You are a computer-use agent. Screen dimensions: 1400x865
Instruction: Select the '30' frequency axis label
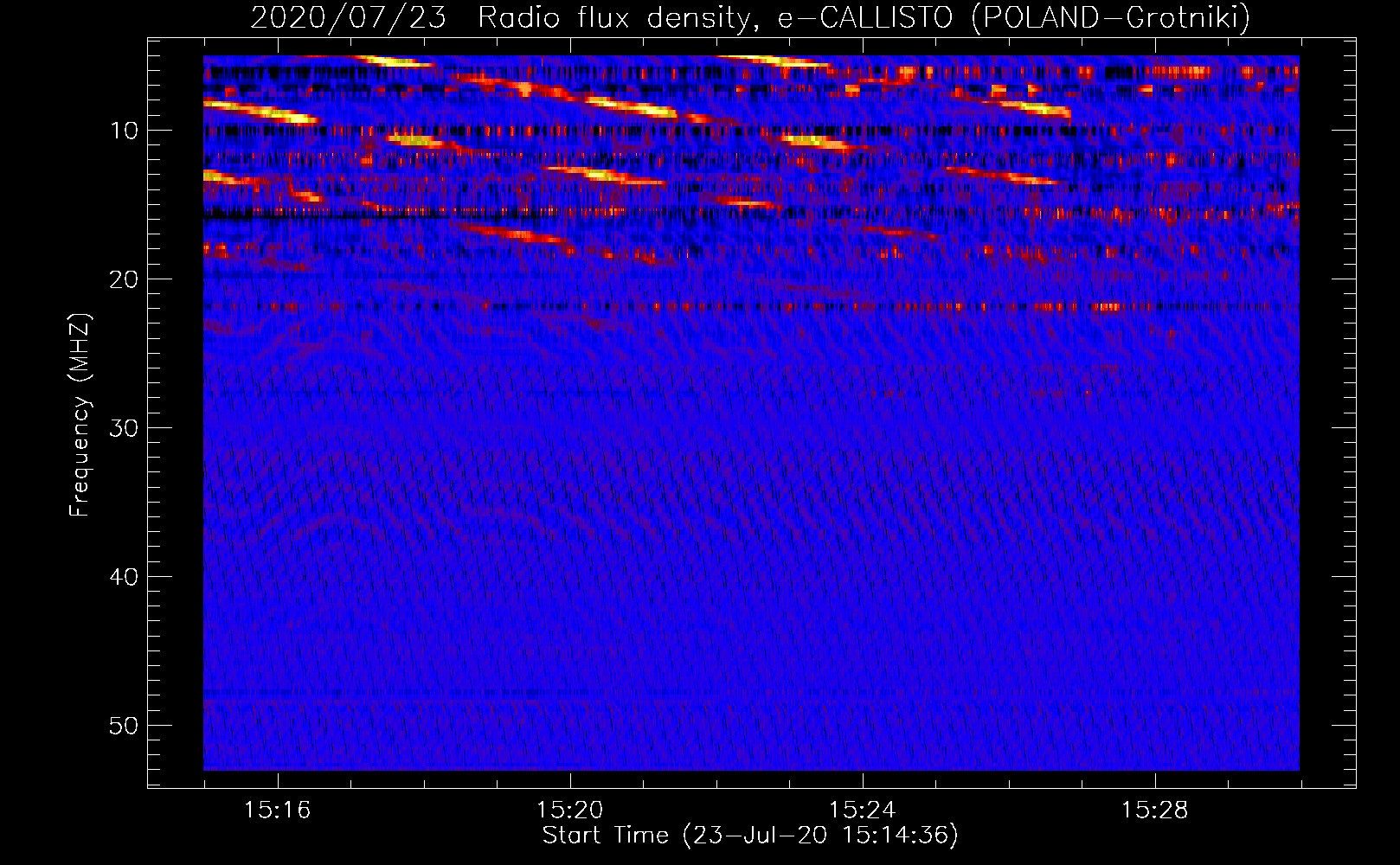click(x=125, y=428)
